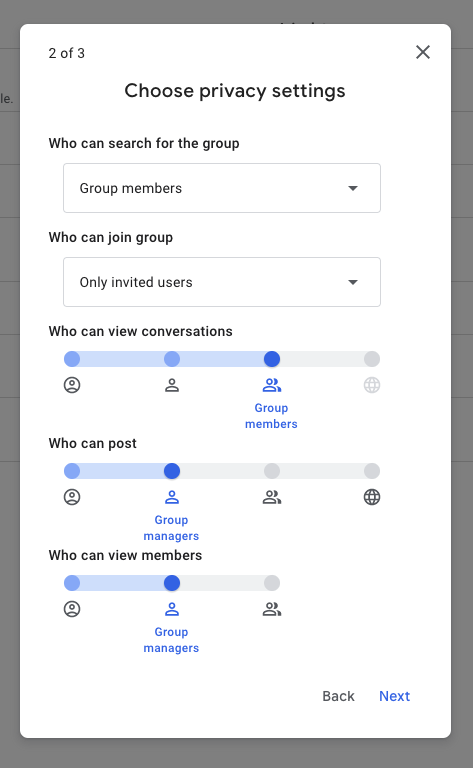Go to next step with Next
The width and height of the screenshot is (473, 768).
(x=394, y=696)
